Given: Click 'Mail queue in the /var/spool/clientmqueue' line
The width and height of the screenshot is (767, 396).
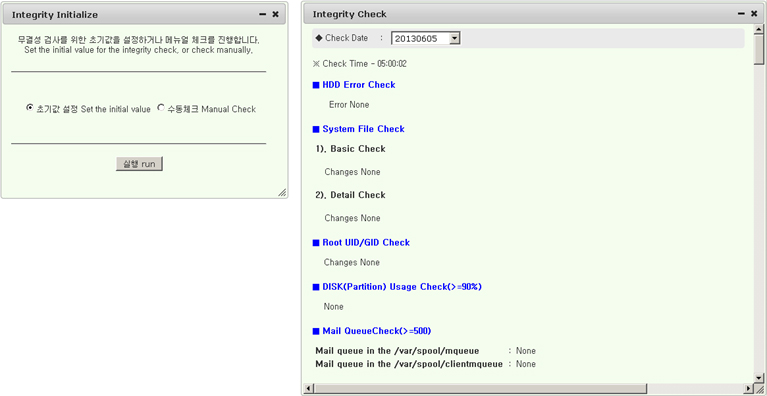Looking at the screenshot, I should (425, 364).
